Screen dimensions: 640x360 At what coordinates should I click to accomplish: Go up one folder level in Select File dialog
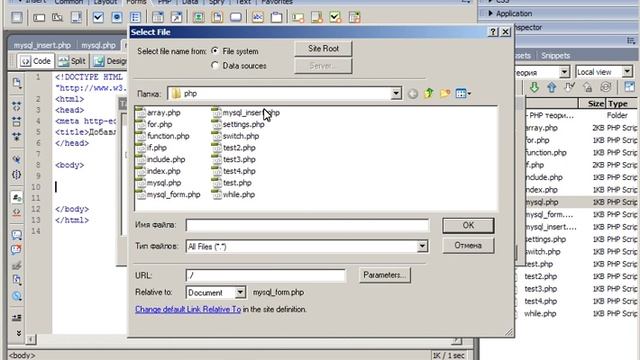point(429,93)
